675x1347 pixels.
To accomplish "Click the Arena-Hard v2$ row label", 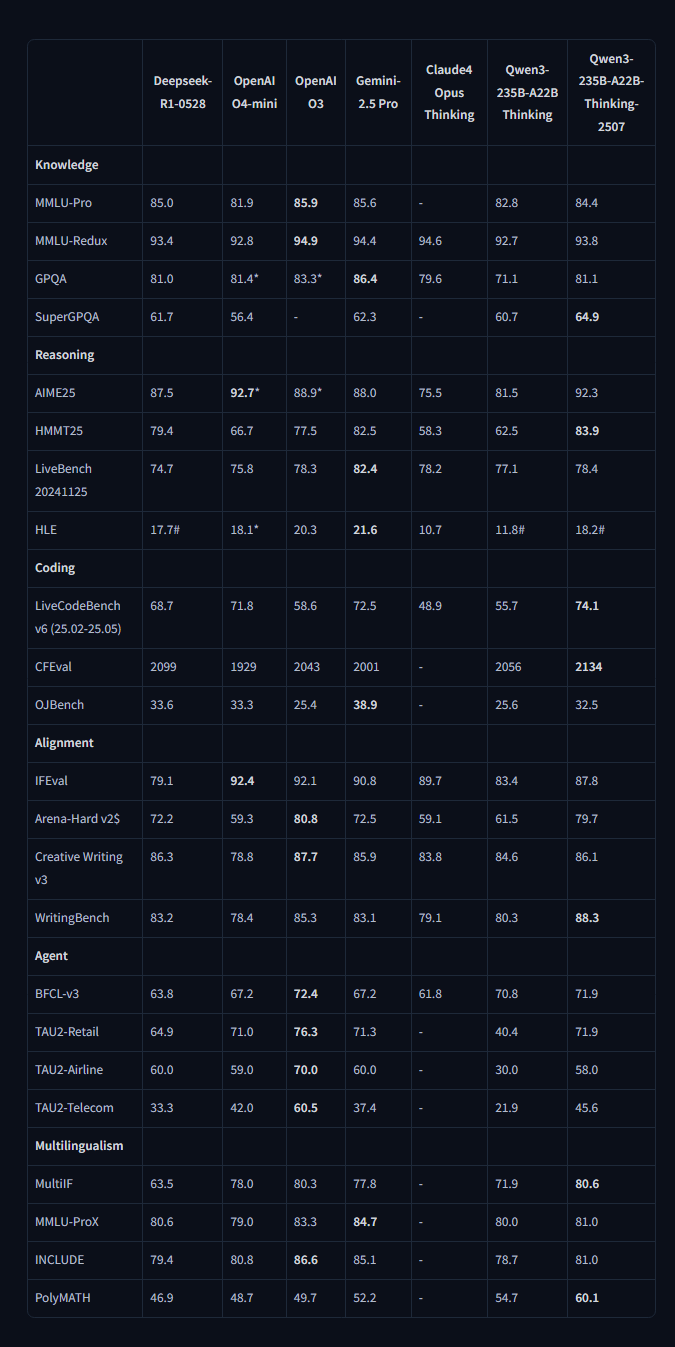I will click(x=77, y=819).
